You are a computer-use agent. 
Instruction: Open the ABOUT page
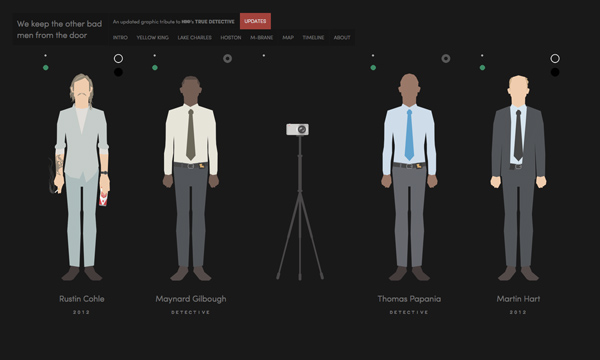point(342,37)
